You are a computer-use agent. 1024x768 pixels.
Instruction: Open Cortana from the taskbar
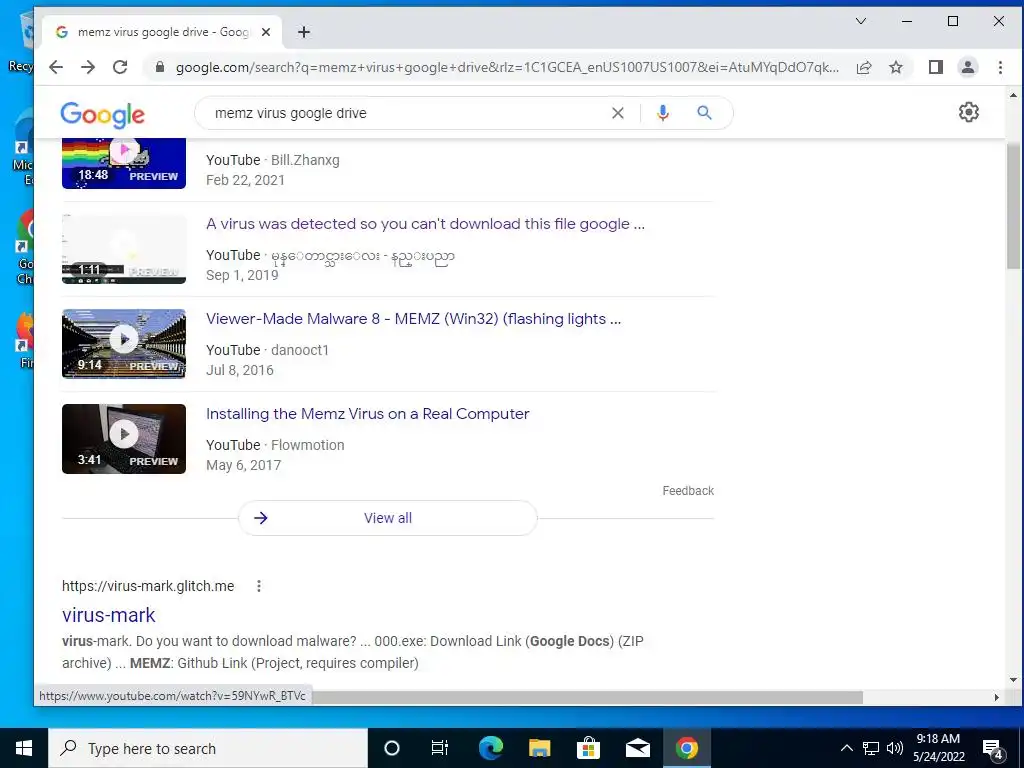click(392, 748)
